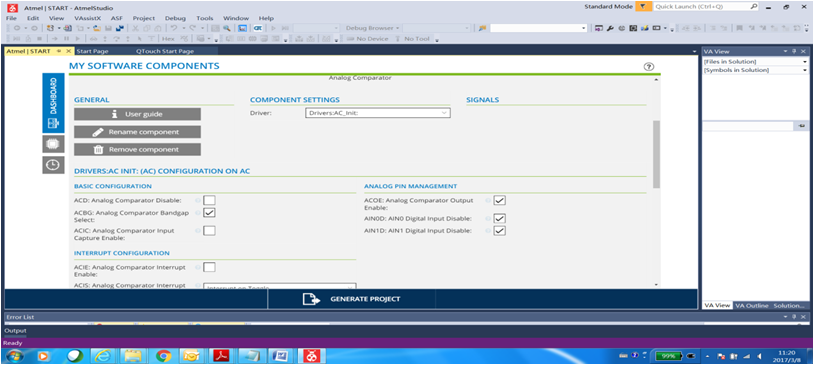Click the Remove component button
Screen dimensions: 814x365
click(x=137, y=150)
